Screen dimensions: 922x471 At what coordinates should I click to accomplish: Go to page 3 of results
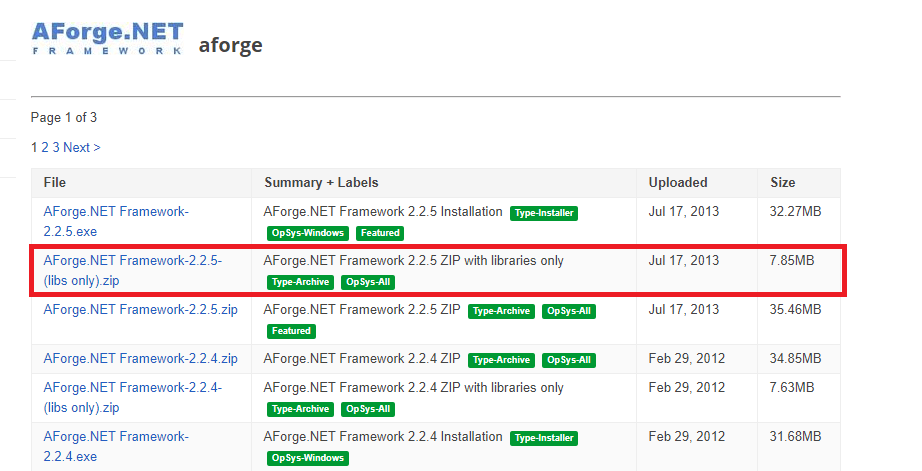tap(56, 148)
